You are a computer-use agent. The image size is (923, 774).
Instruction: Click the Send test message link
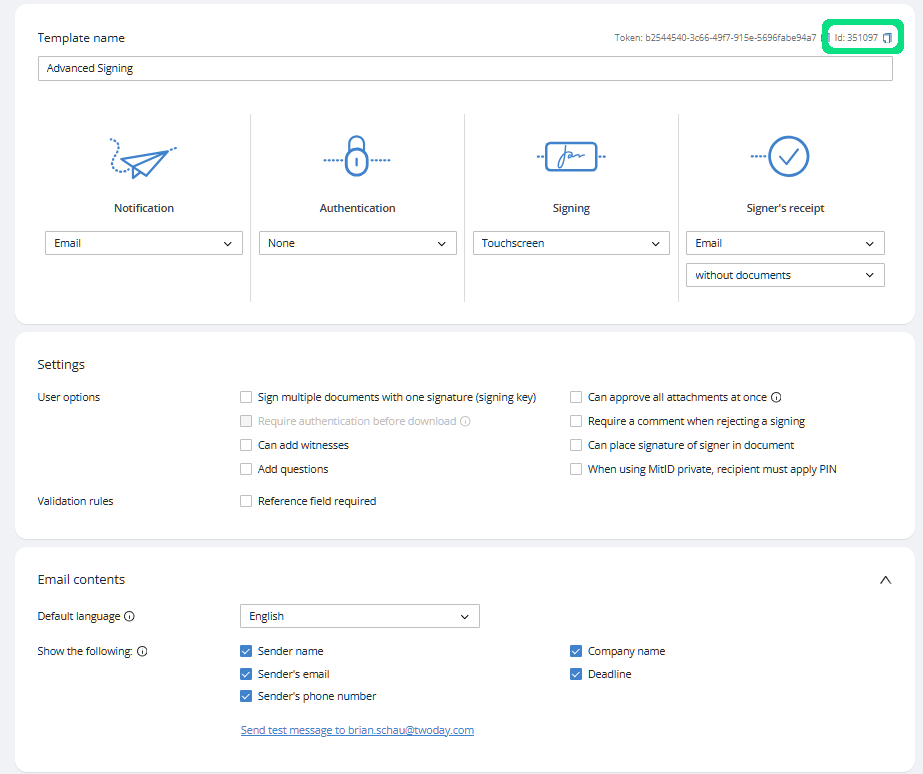pyautogui.click(x=357, y=730)
